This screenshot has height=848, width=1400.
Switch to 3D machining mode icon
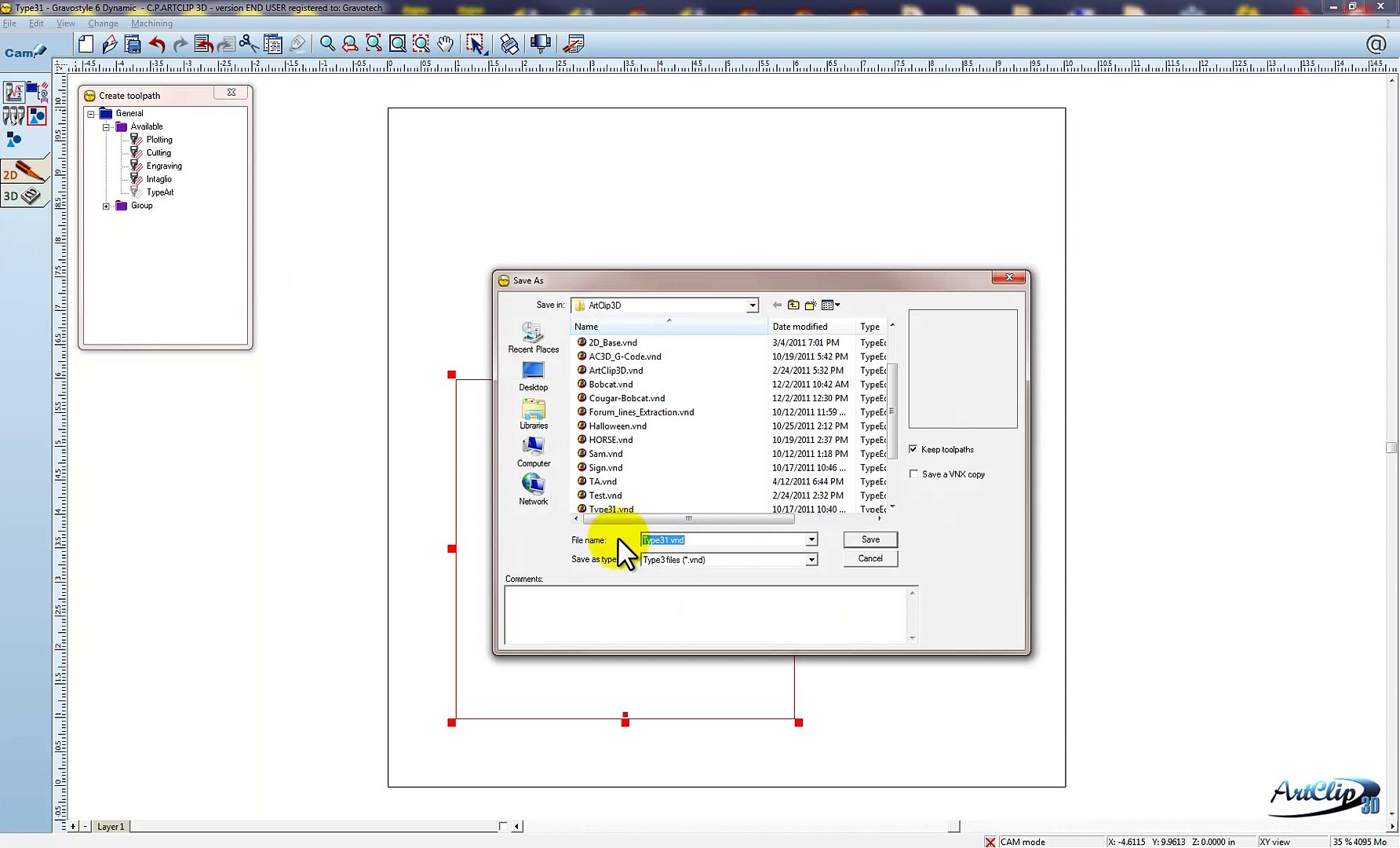pyautogui.click(x=24, y=196)
